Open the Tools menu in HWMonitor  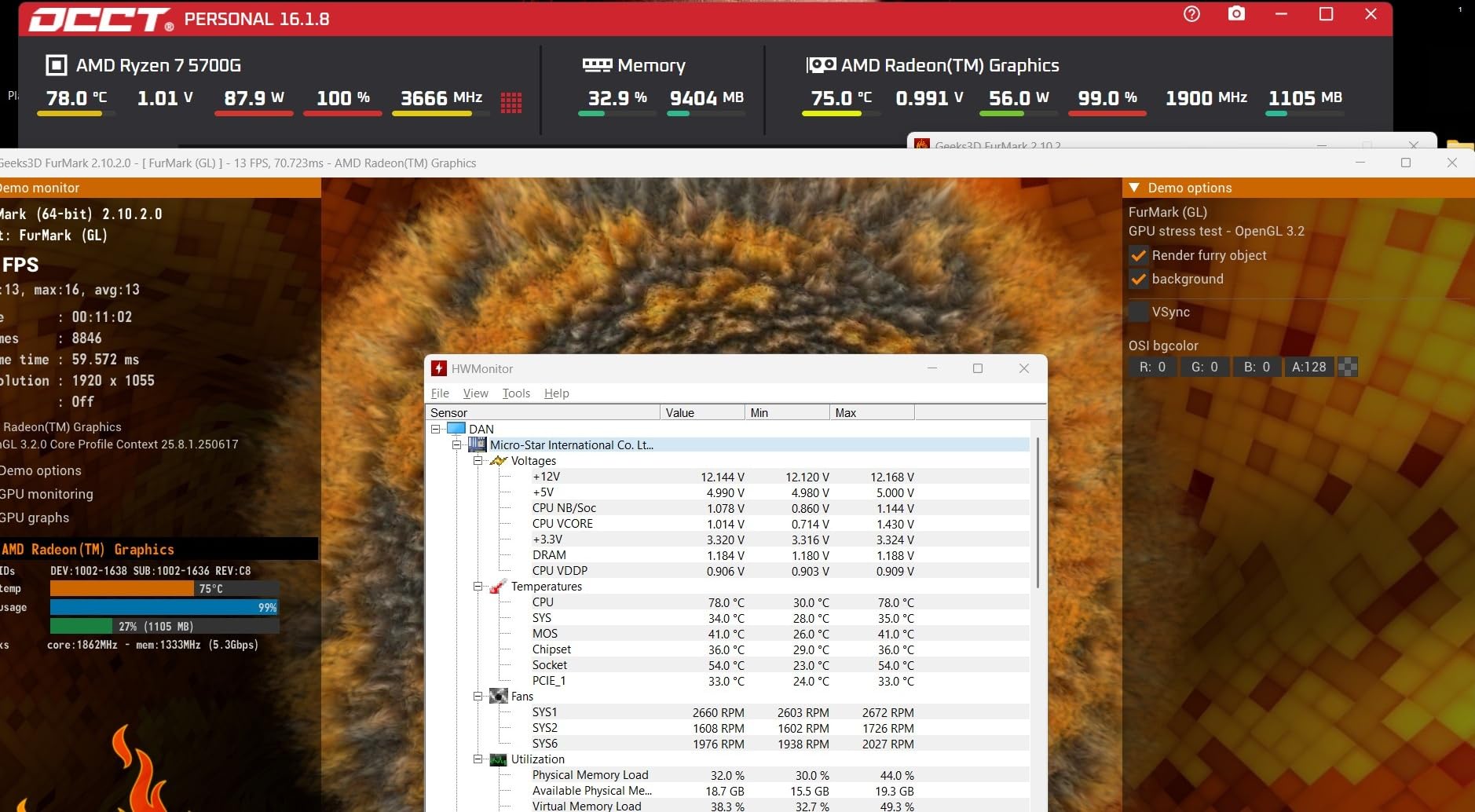[x=516, y=393]
